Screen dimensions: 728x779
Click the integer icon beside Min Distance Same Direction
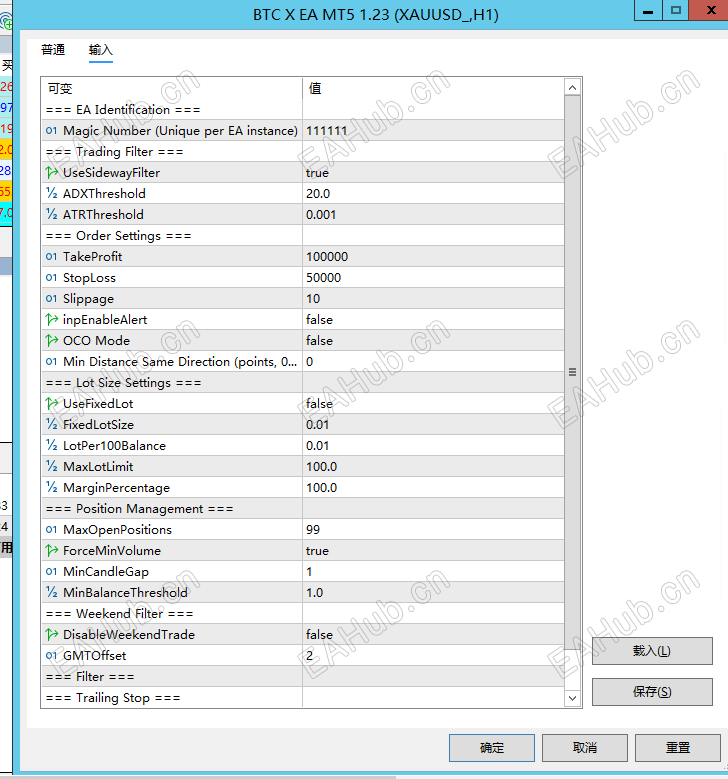click(x=51, y=362)
